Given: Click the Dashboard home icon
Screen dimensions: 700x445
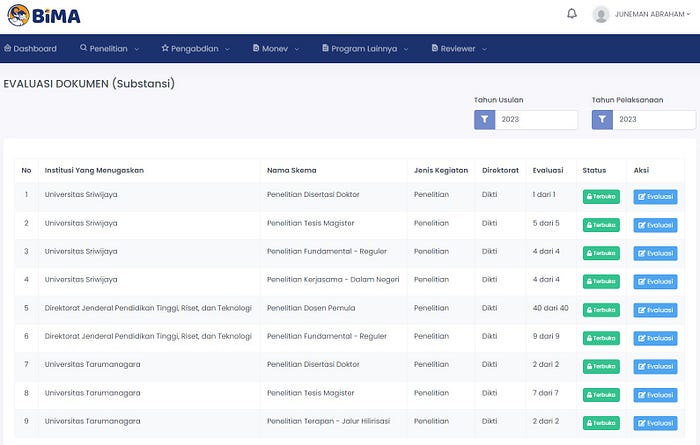Looking at the screenshot, I should (8, 48).
